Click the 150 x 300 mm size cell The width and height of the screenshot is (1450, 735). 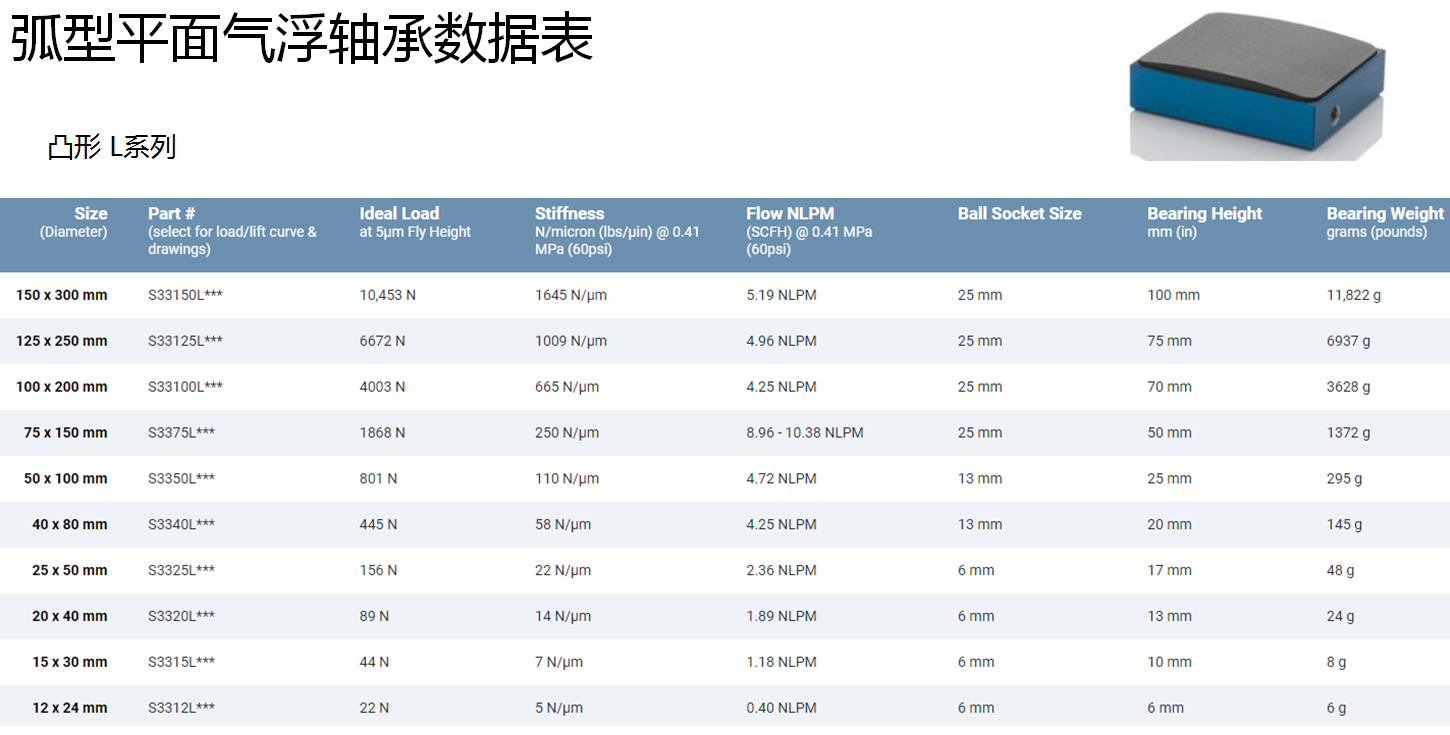coord(62,295)
